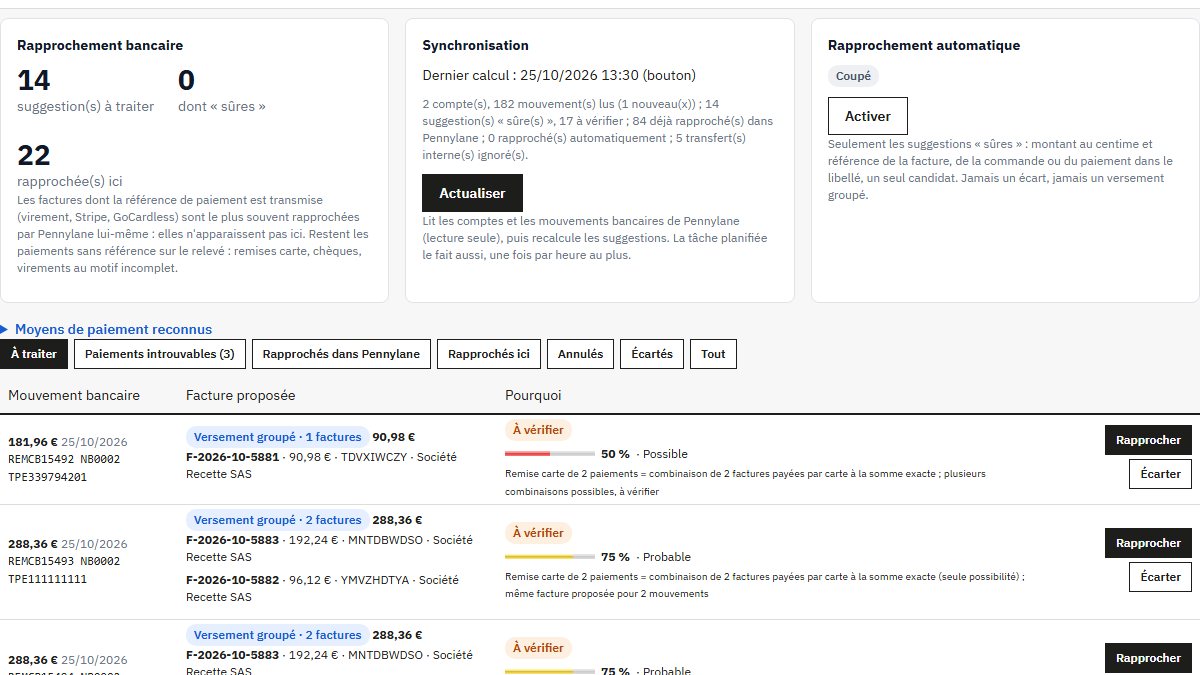Click the Facture proposée column header

[240, 396]
